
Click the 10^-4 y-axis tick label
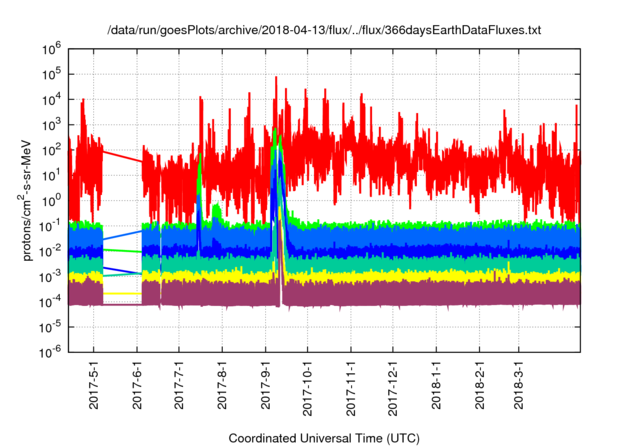(51, 302)
